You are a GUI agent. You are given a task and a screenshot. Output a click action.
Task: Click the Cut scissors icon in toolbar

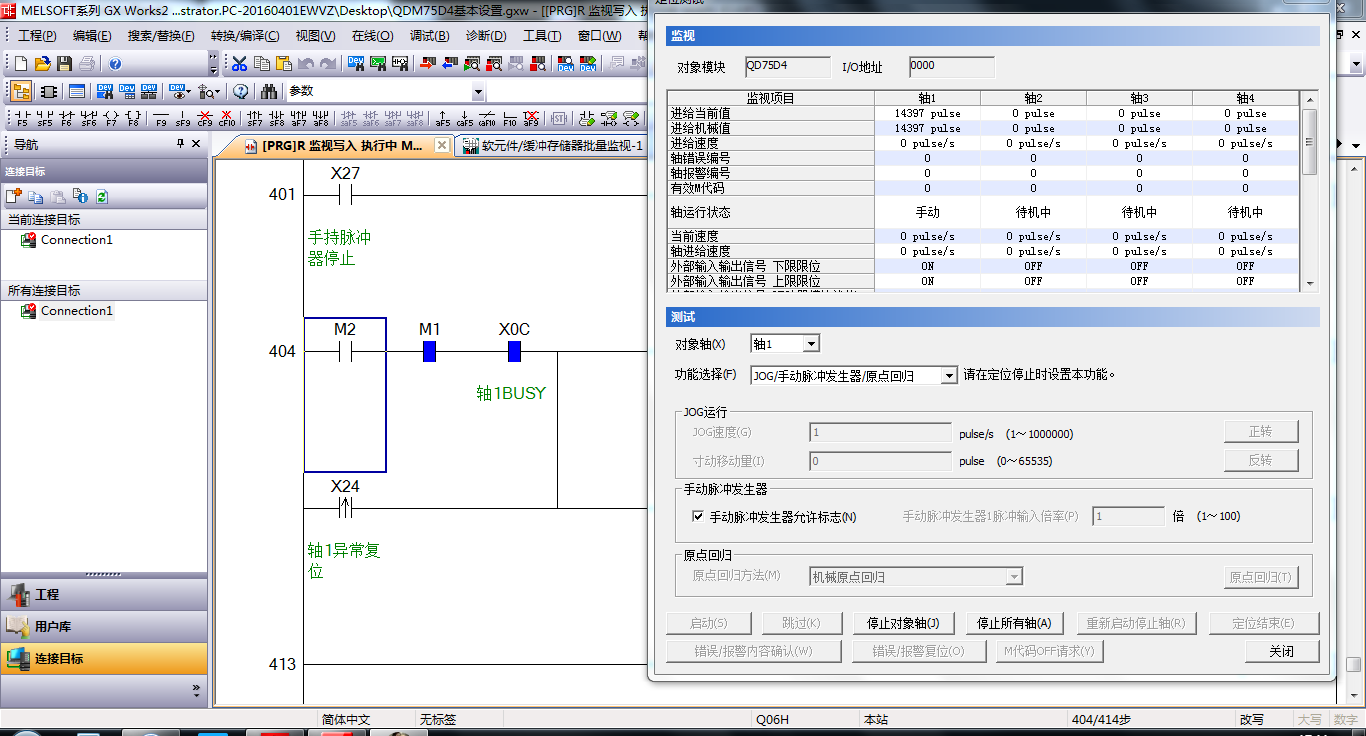(239, 63)
